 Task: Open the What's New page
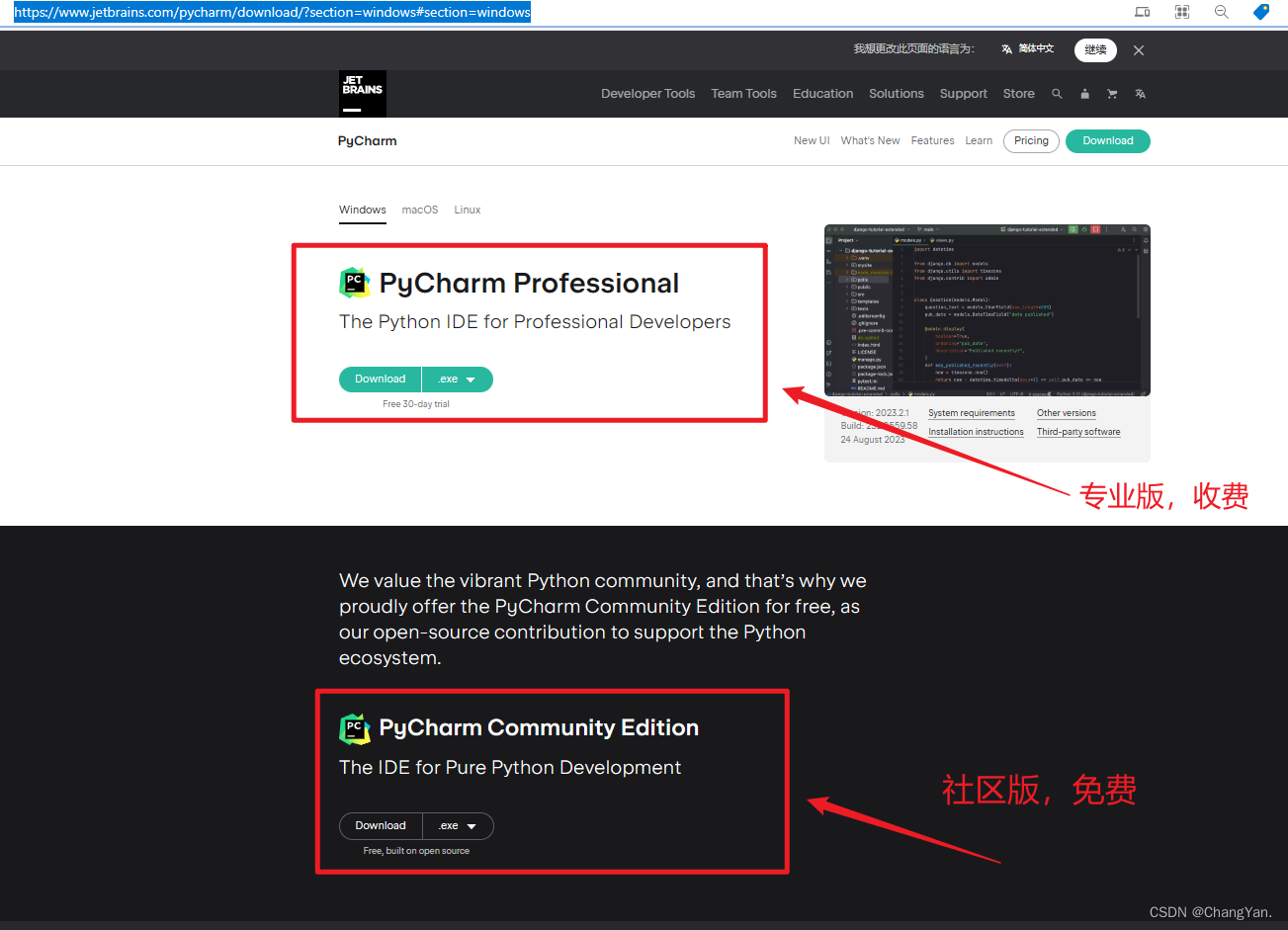871,141
